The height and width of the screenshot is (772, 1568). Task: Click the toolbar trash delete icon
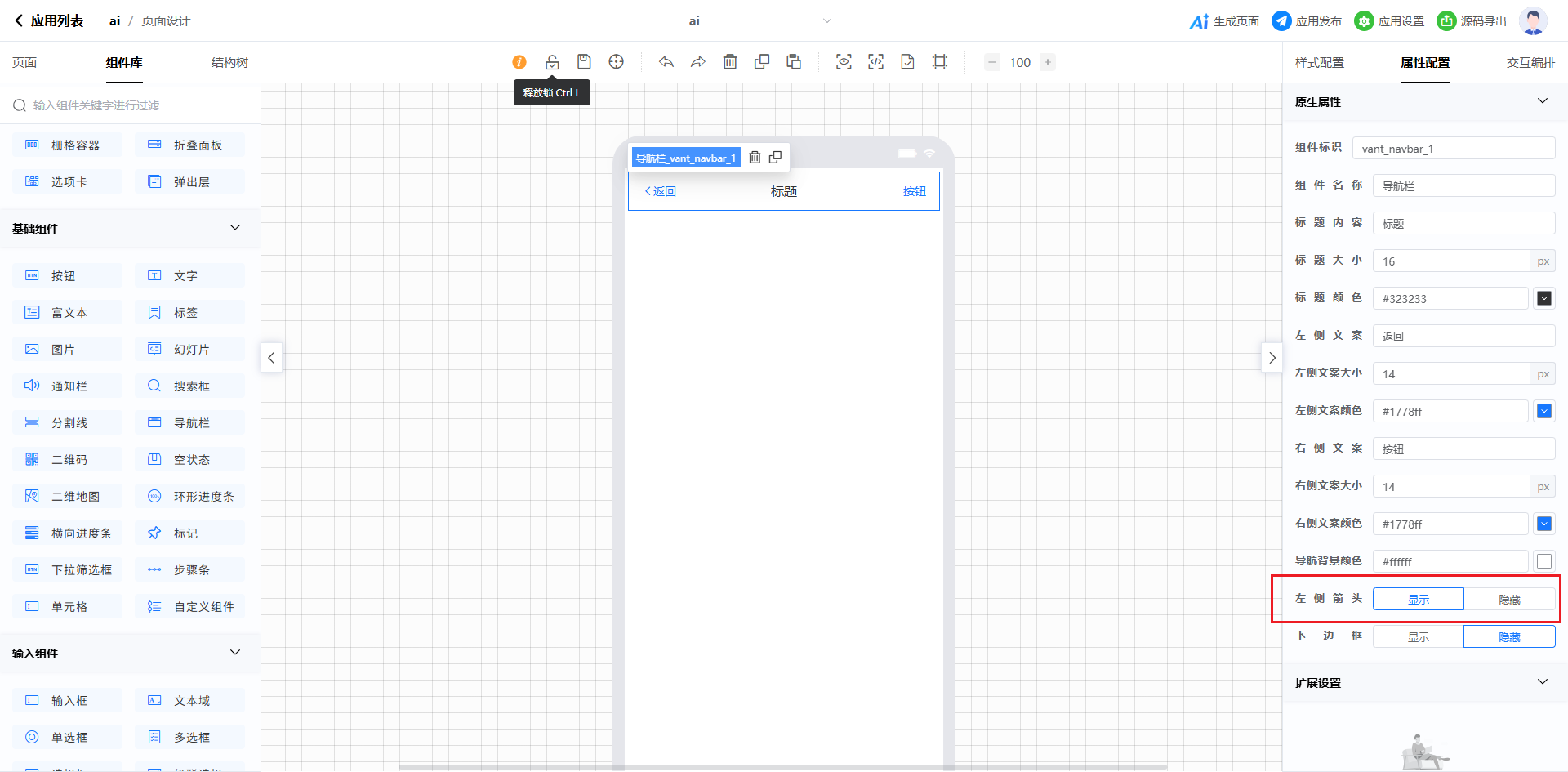pyautogui.click(x=730, y=62)
